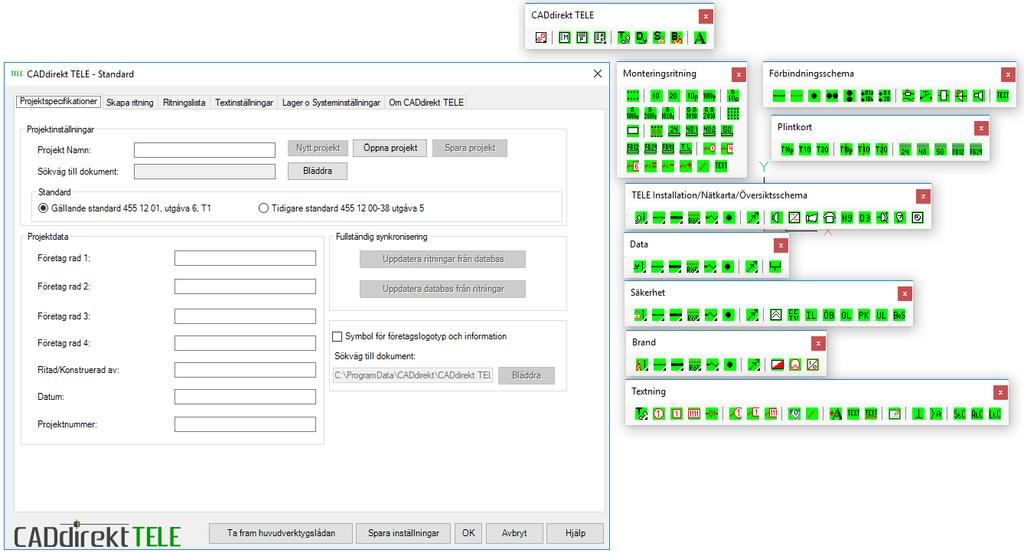Screen dimensions: 1024x553
Task: Select the 10 block icon in Monteringsritning
Action: [656, 96]
